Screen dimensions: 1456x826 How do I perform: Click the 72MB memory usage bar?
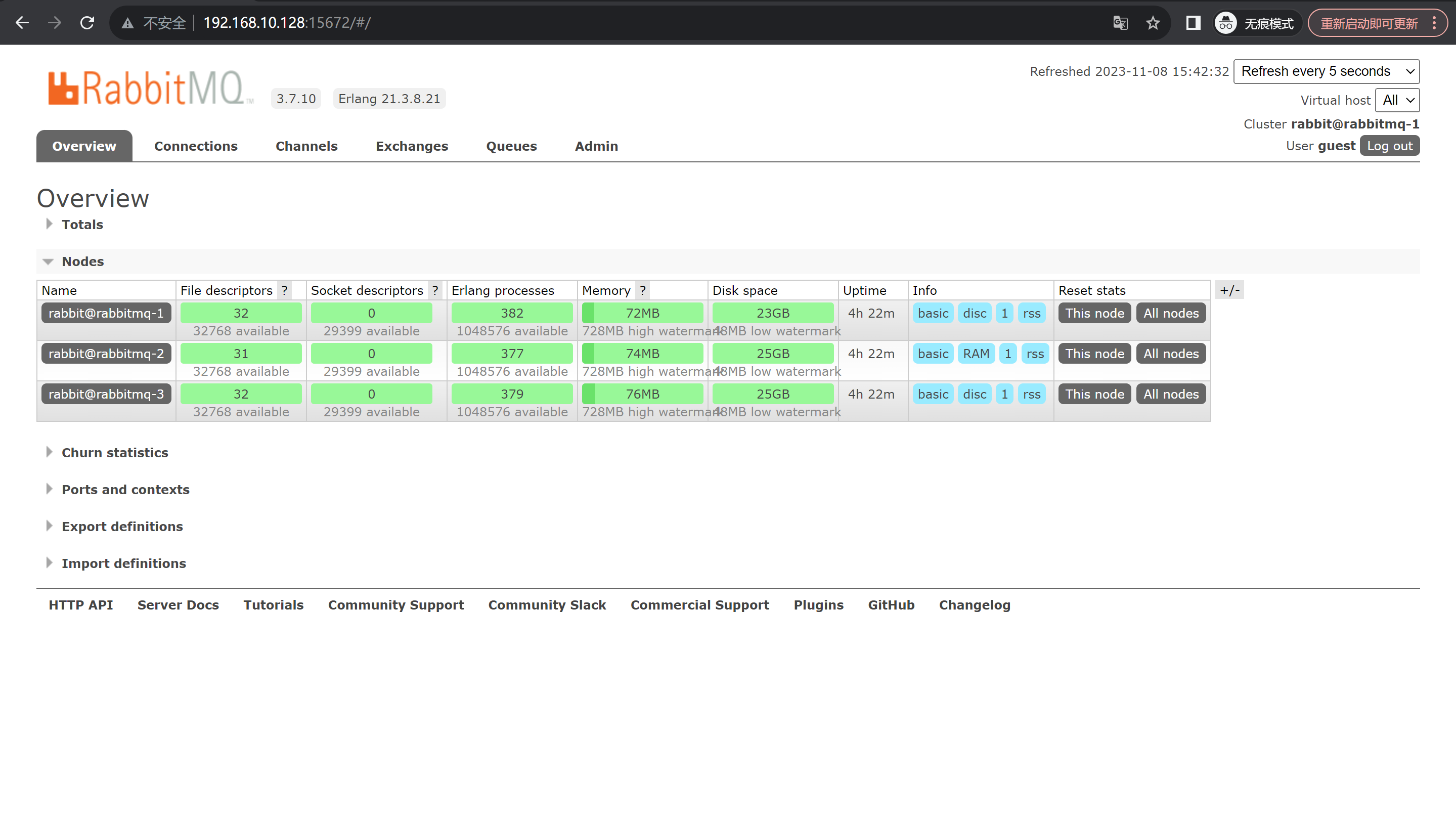(642, 313)
